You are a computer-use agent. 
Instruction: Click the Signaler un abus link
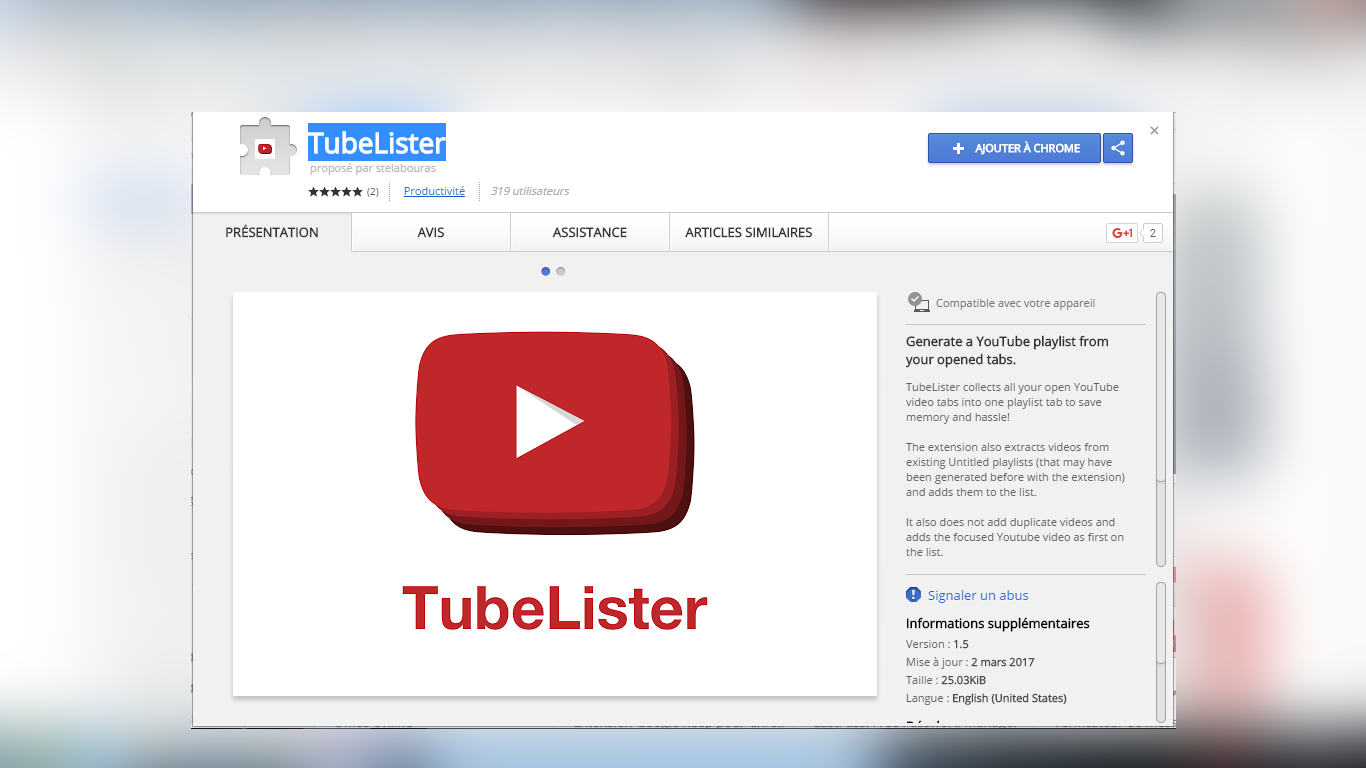(978, 595)
